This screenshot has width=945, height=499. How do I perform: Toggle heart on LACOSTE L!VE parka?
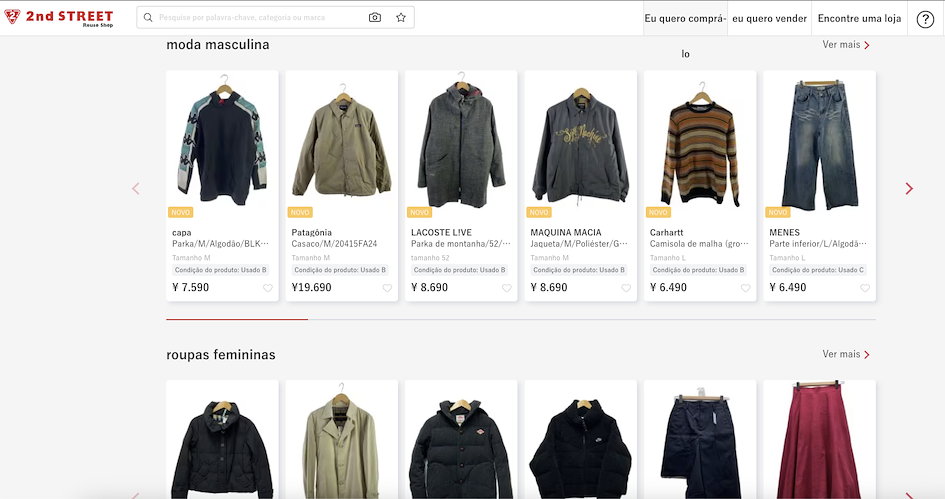pyautogui.click(x=506, y=288)
